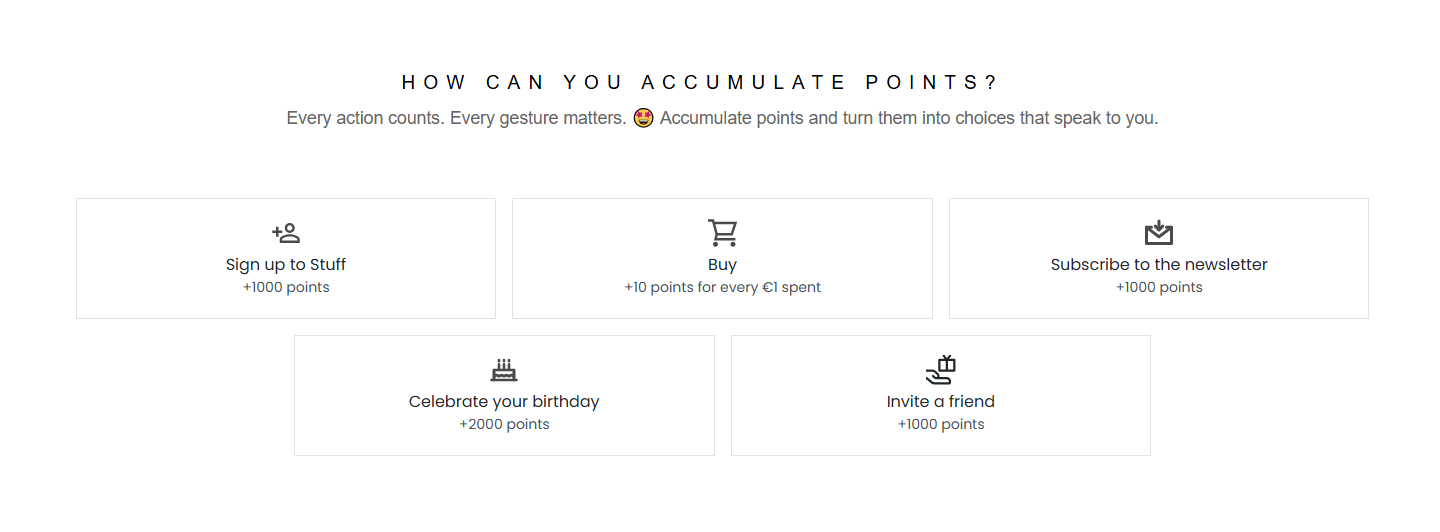Click the add-person sign up icon
Viewport: 1440px width, 532px height.
click(286, 233)
